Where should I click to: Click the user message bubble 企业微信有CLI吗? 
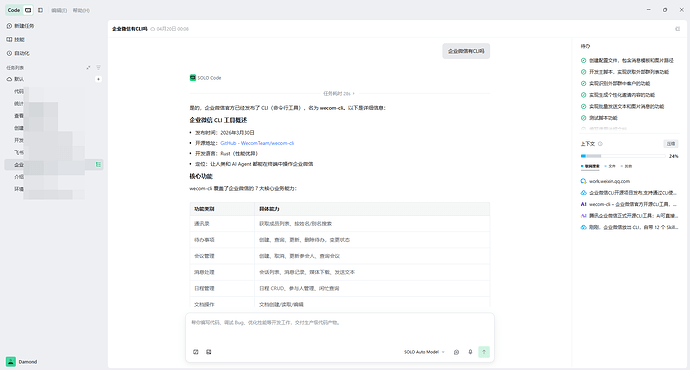click(466, 51)
